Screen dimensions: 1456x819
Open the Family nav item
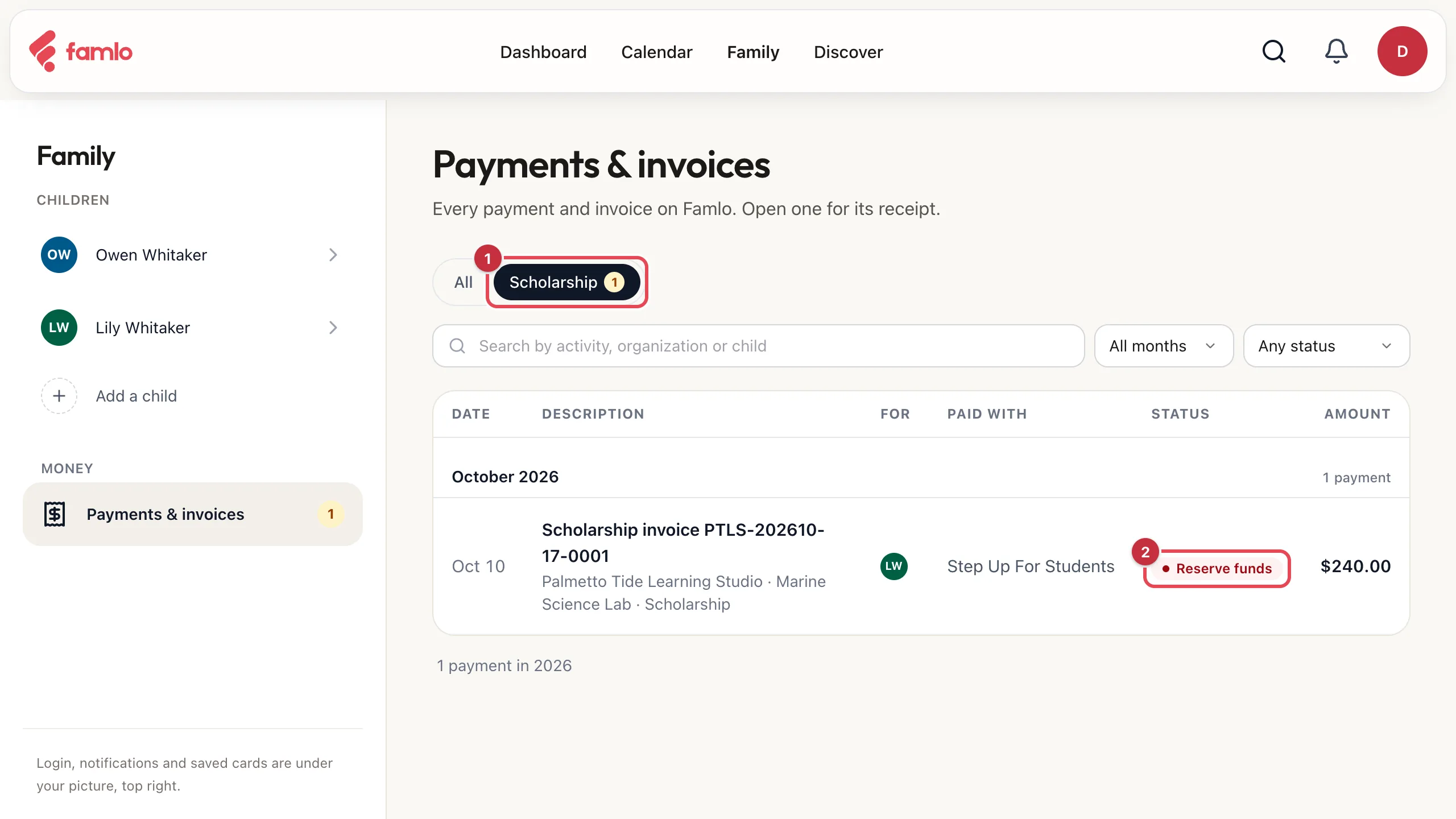click(x=753, y=52)
